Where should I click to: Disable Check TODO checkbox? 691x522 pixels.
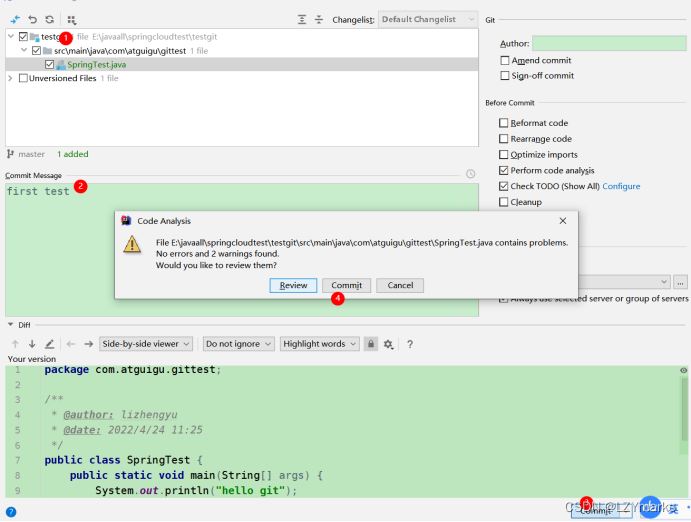pos(504,186)
